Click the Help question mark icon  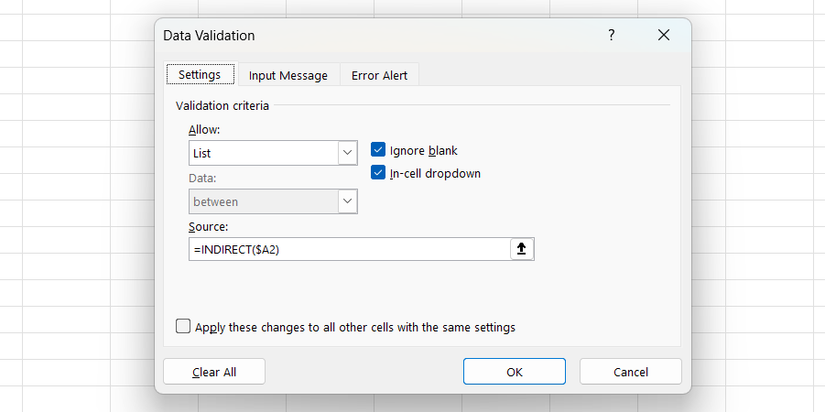[x=611, y=35]
